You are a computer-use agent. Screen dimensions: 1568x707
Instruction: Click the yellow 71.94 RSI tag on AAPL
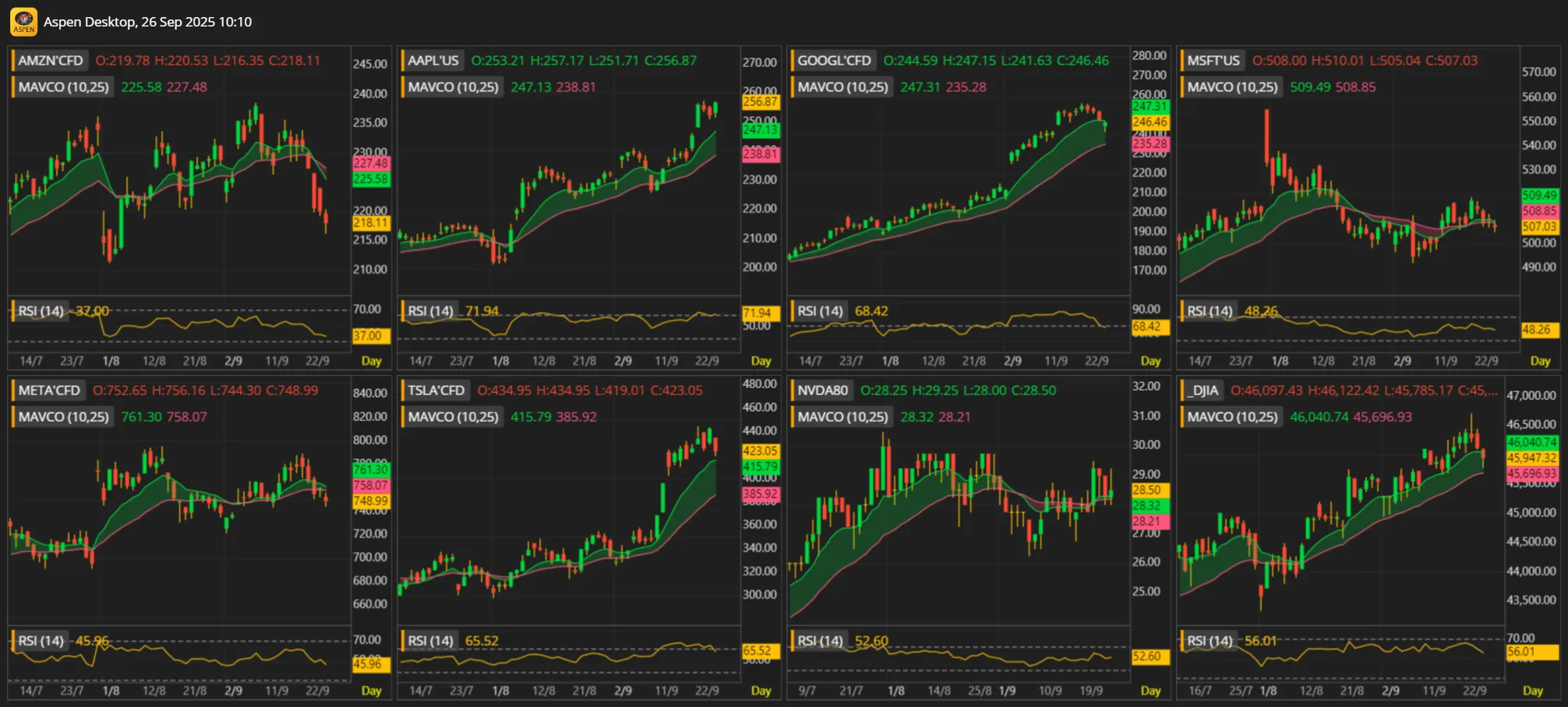pyautogui.click(x=757, y=313)
